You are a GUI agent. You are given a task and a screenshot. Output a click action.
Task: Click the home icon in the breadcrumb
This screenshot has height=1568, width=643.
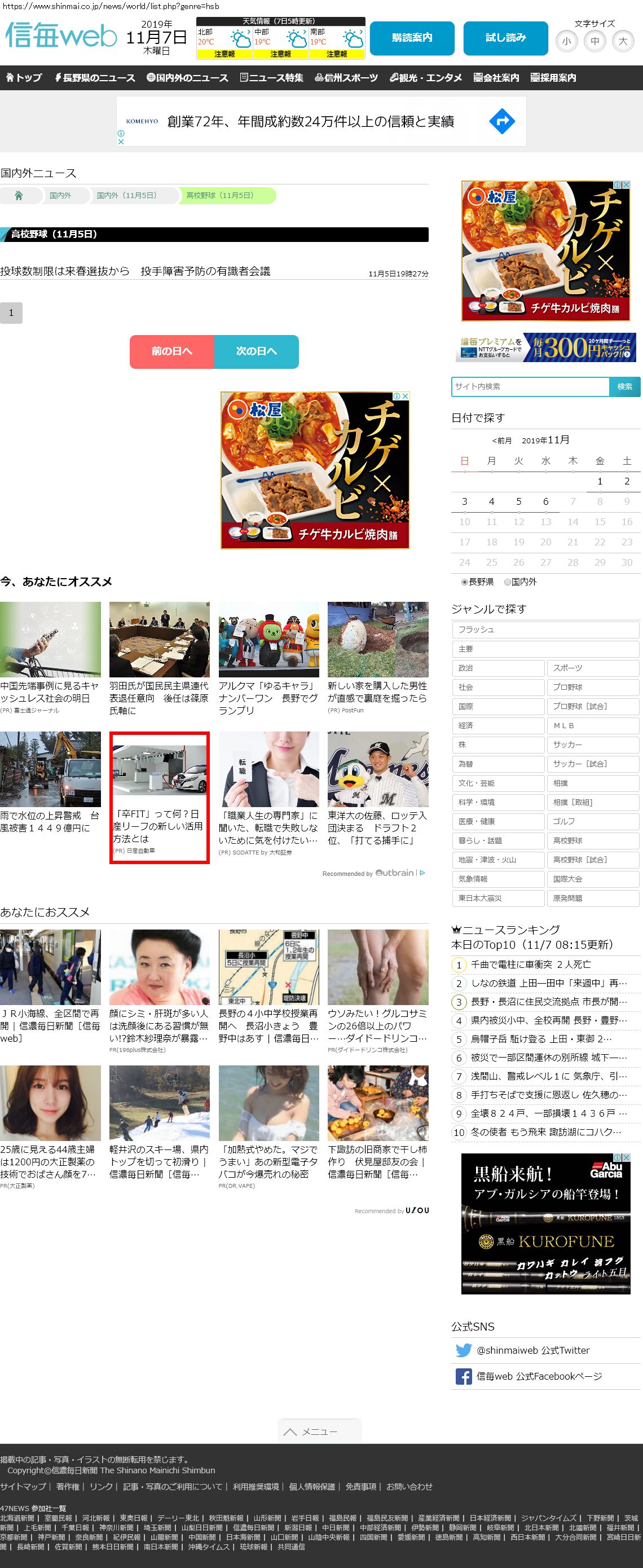click(19, 195)
